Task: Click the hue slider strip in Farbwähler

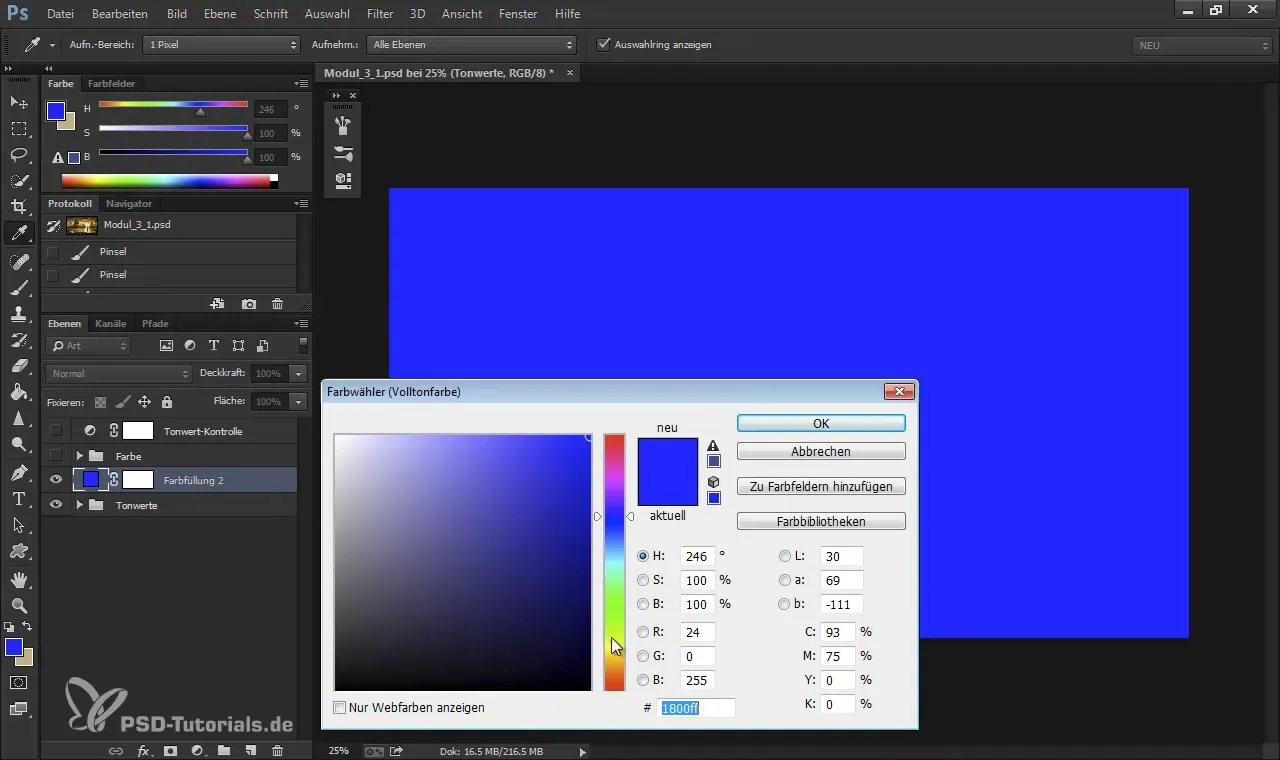Action: coord(614,562)
